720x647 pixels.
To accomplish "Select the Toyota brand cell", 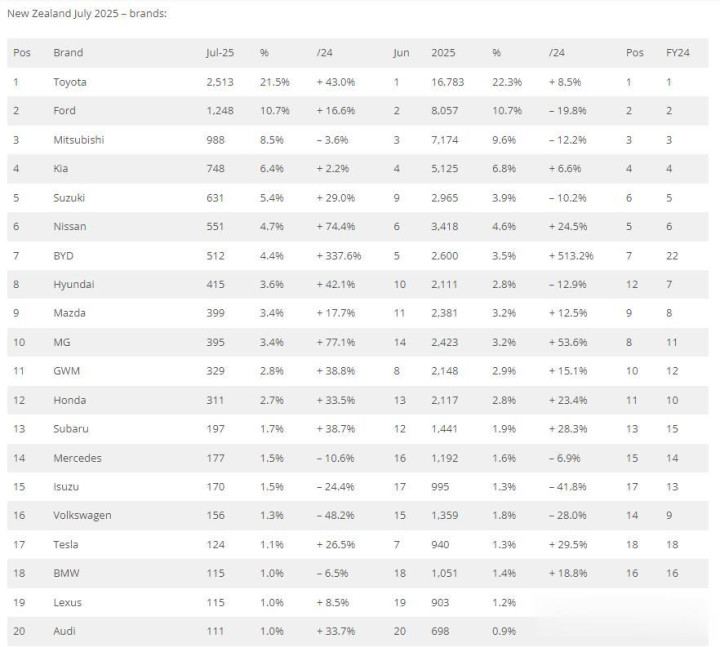I will coord(70,82).
